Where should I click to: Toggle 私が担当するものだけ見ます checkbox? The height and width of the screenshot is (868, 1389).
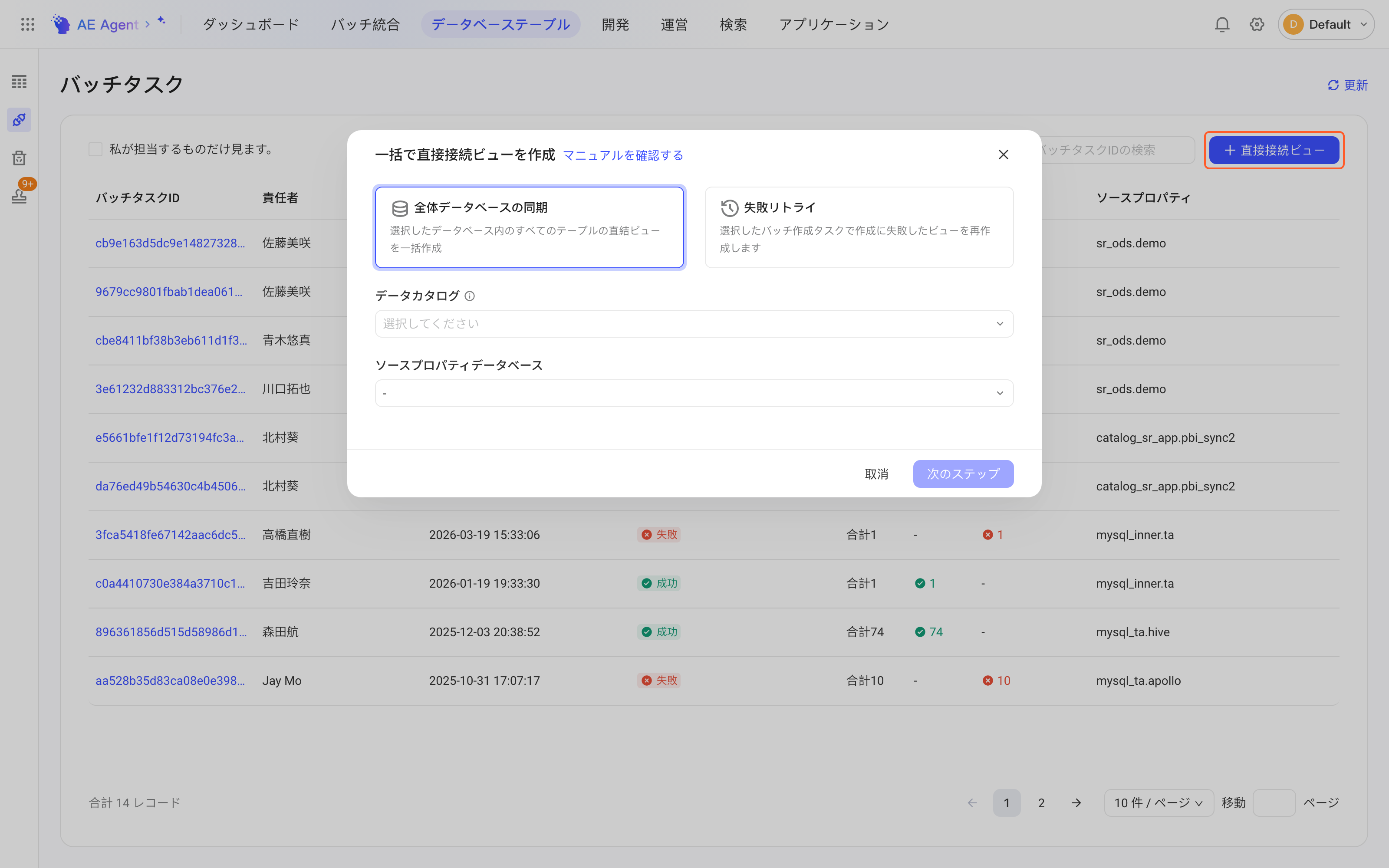(95, 149)
